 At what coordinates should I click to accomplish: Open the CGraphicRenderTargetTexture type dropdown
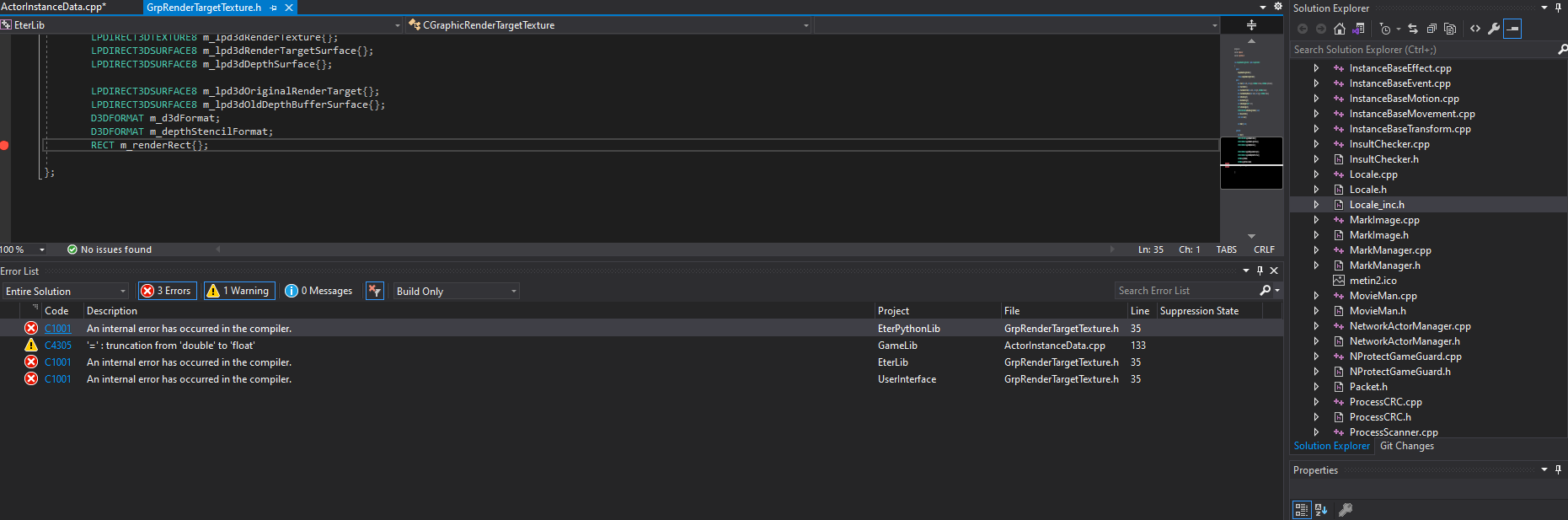pos(609,25)
